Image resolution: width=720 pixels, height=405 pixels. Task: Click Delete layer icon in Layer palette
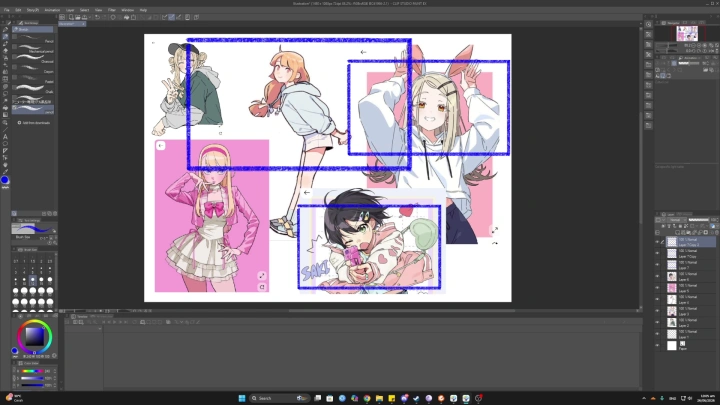point(717,232)
